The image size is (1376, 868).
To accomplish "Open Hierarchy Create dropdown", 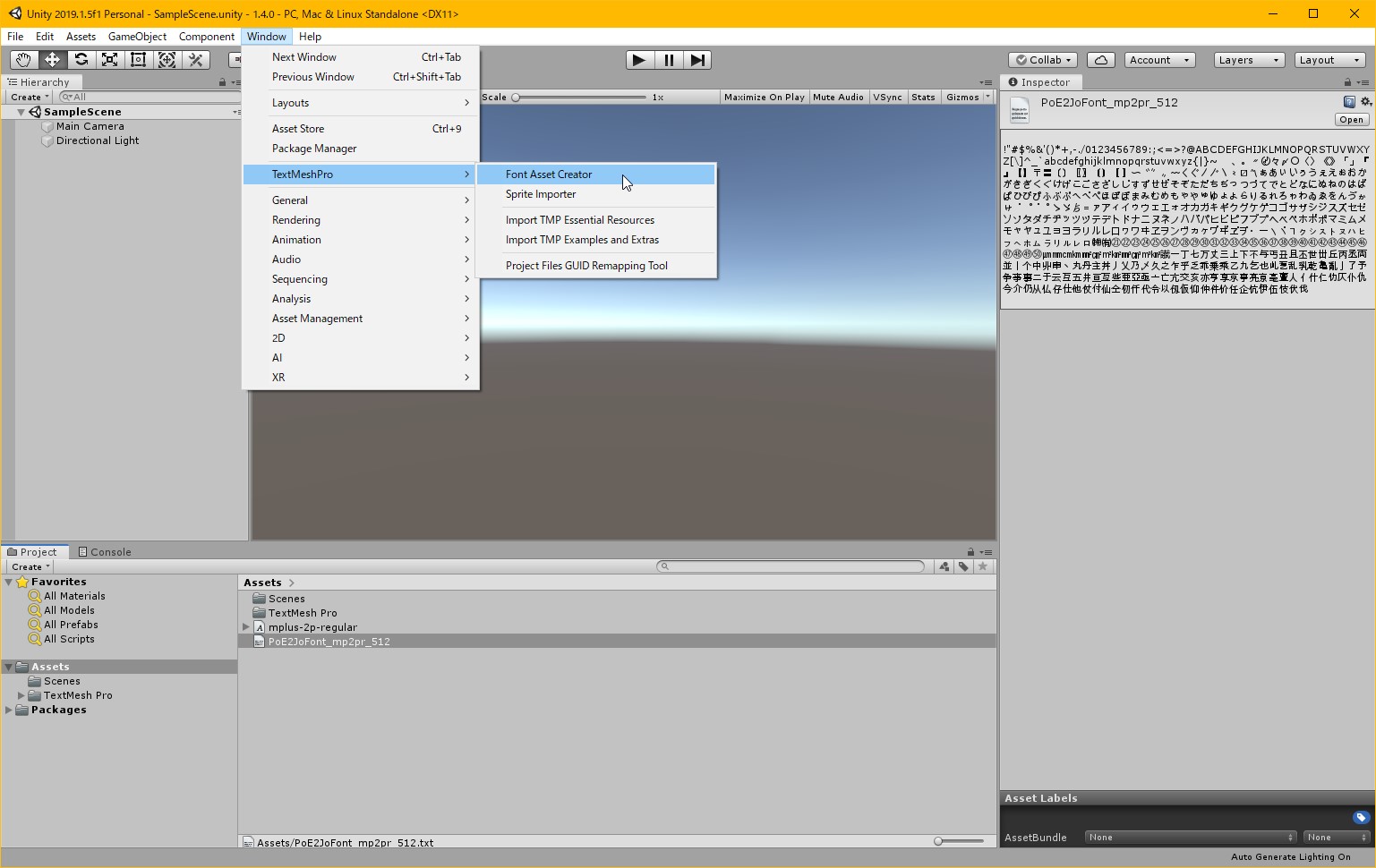I will (30, 97).
